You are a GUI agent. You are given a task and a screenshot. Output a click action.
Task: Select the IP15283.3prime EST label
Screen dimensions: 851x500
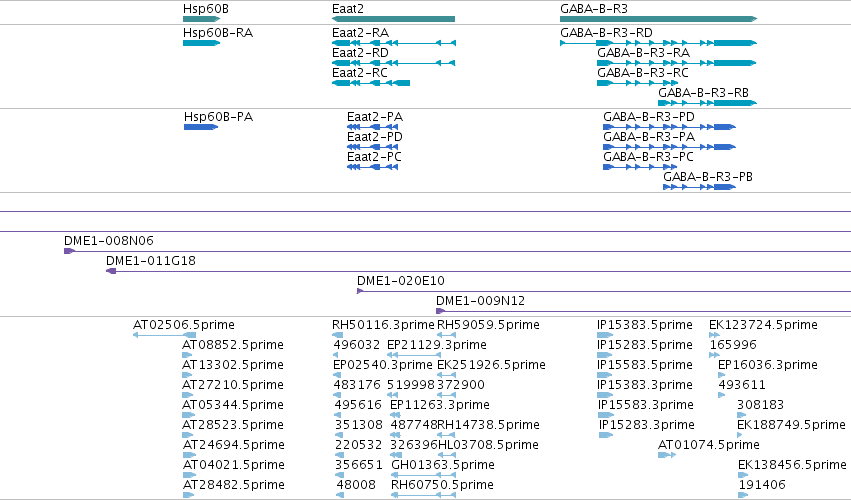pyautogui.click(x=647, y=425)
